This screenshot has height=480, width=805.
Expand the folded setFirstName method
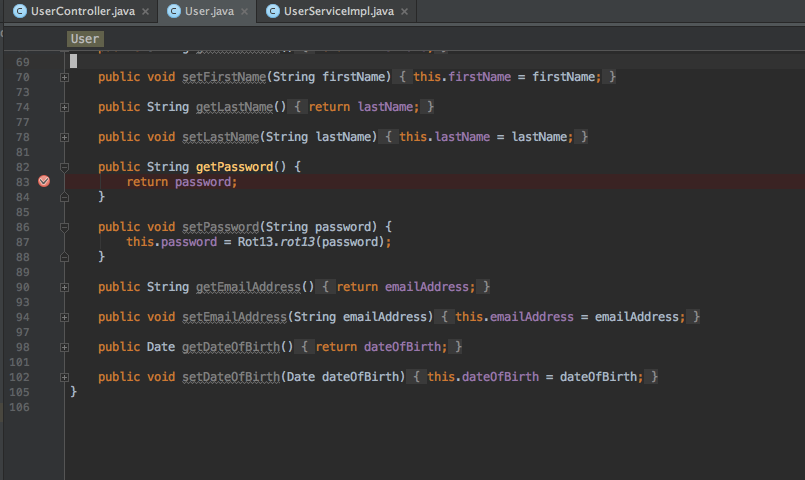pos(64,77)
